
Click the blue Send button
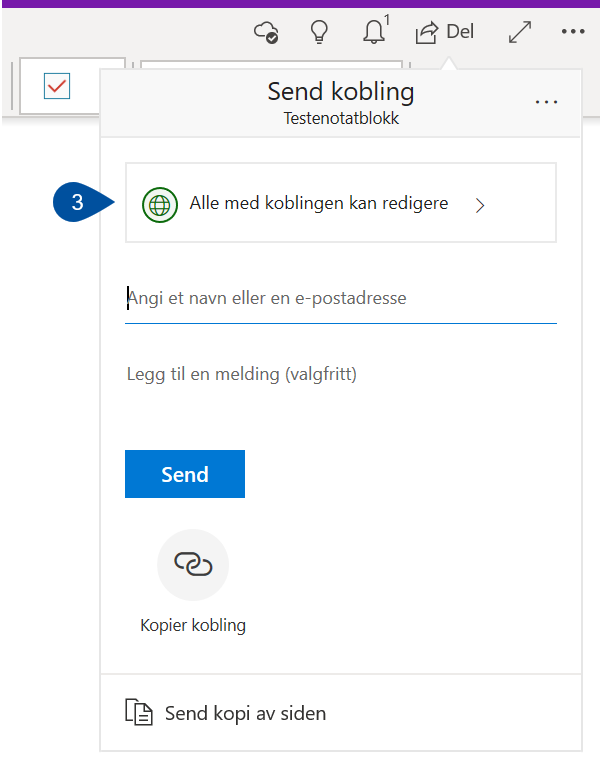coord(185,474)
